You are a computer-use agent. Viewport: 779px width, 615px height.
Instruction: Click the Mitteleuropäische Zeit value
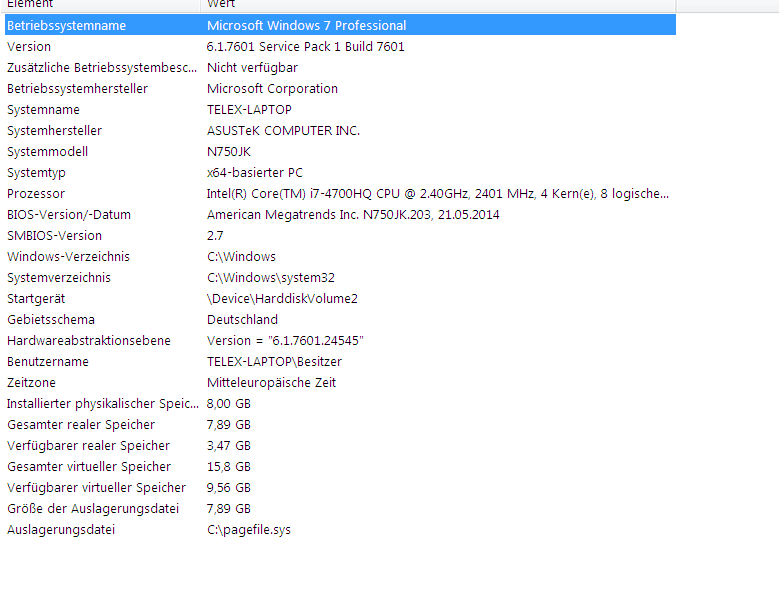click(271, 383)
